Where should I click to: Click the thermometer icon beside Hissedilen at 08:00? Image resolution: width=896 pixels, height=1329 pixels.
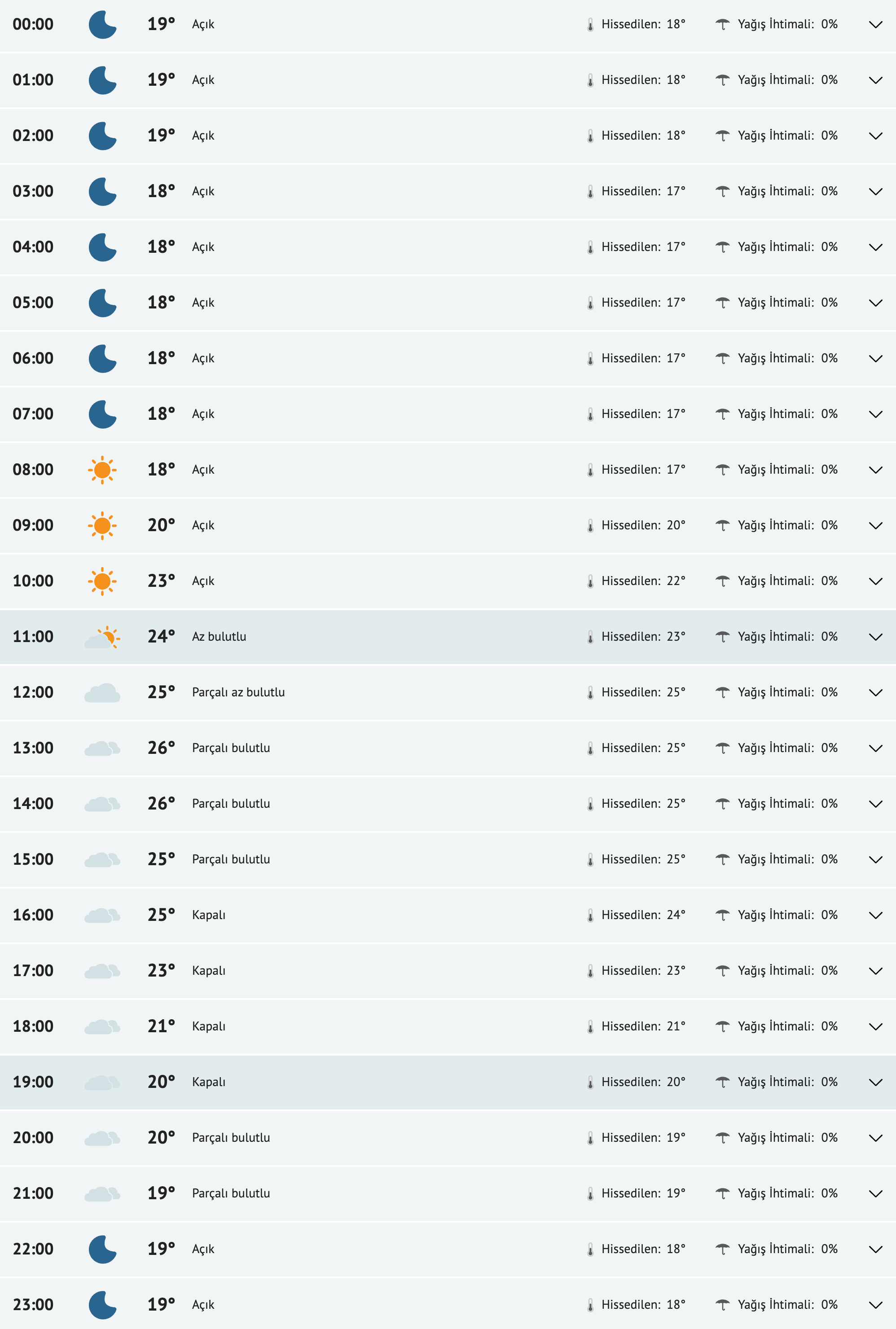click(592, 469)
